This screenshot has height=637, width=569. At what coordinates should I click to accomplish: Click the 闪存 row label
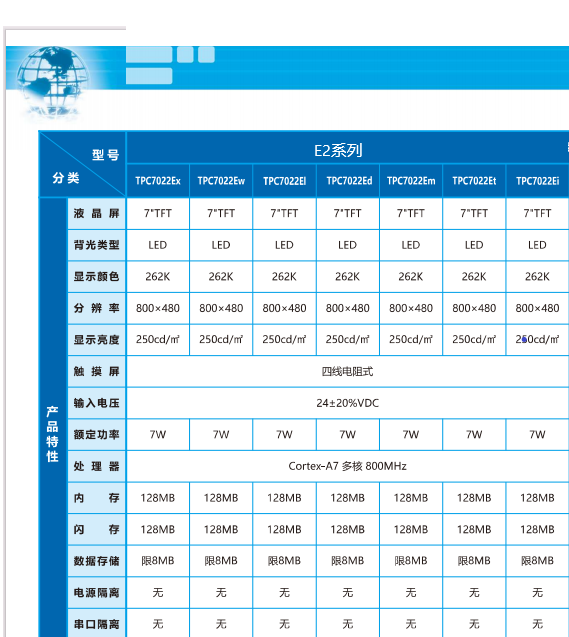tap(96, 529)
